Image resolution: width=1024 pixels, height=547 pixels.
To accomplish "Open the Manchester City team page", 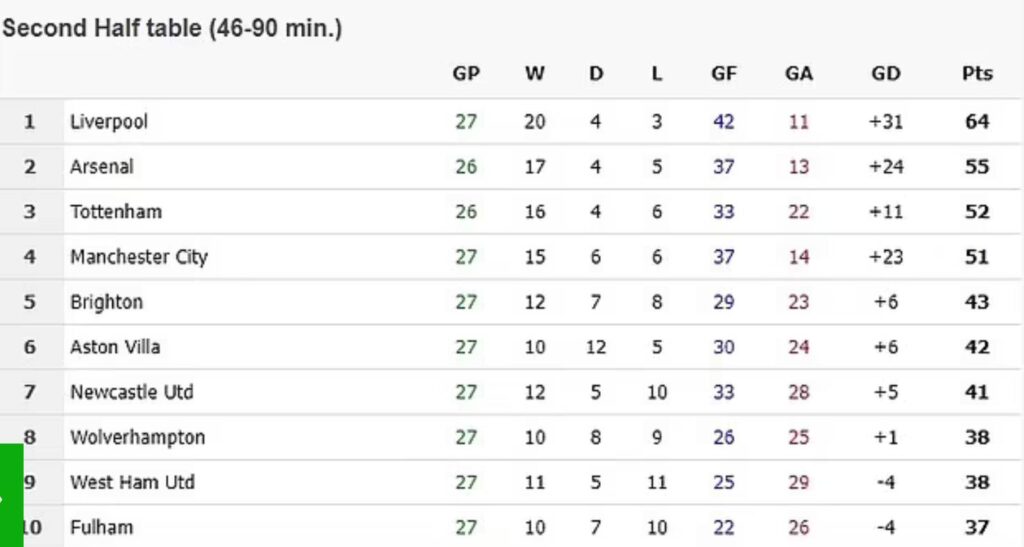I will click(139, 257).
